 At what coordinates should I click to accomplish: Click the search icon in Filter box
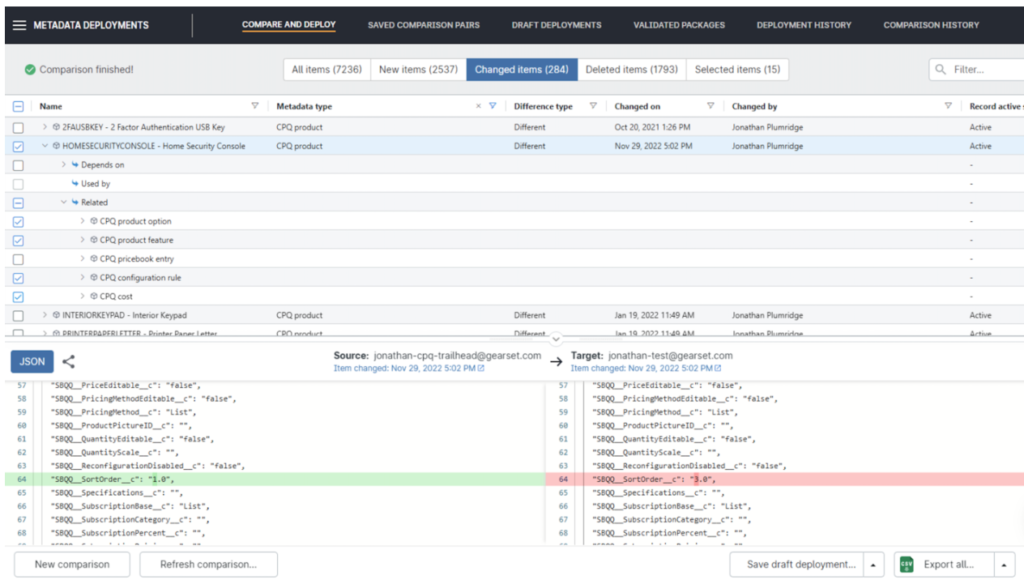pyautogui.click(x=940, y=69)
